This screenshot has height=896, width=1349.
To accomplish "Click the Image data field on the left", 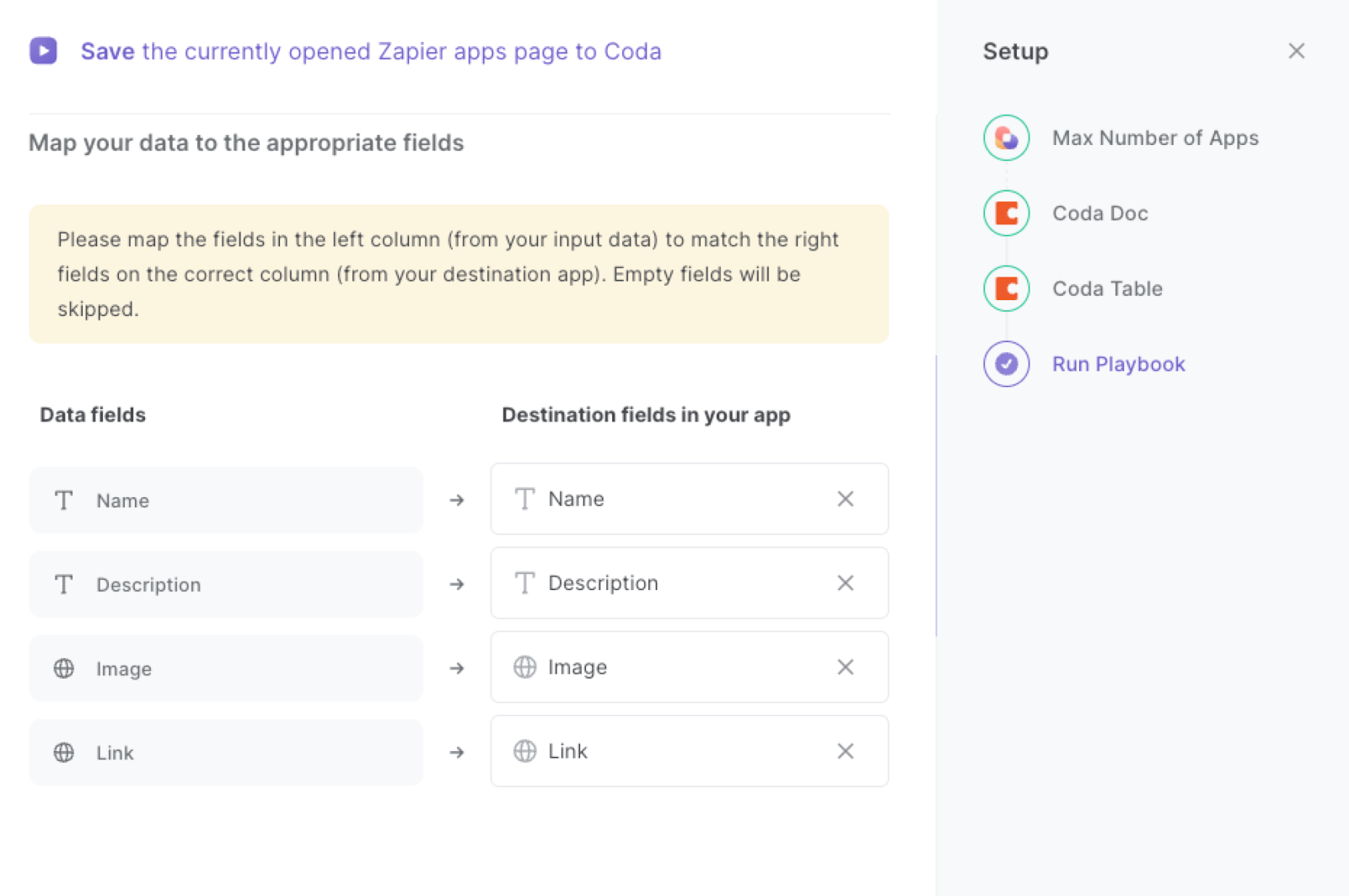I will (x=226, y=668).
